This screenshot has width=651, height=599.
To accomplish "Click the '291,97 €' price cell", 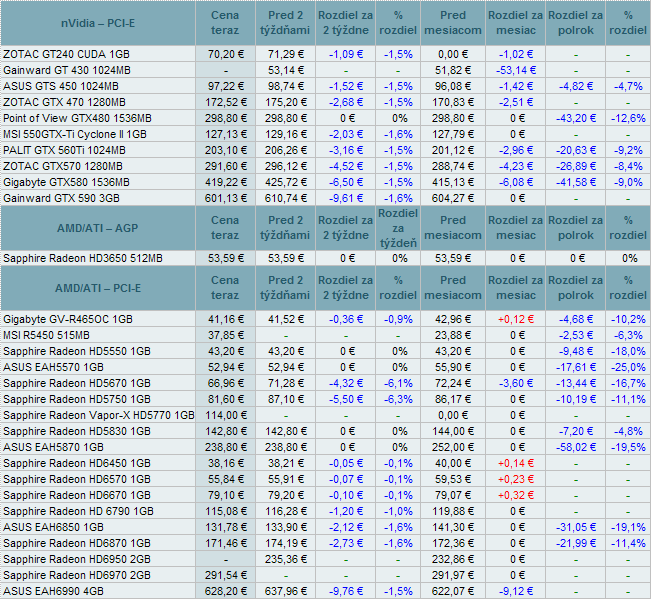I will [x=453, y=575].
